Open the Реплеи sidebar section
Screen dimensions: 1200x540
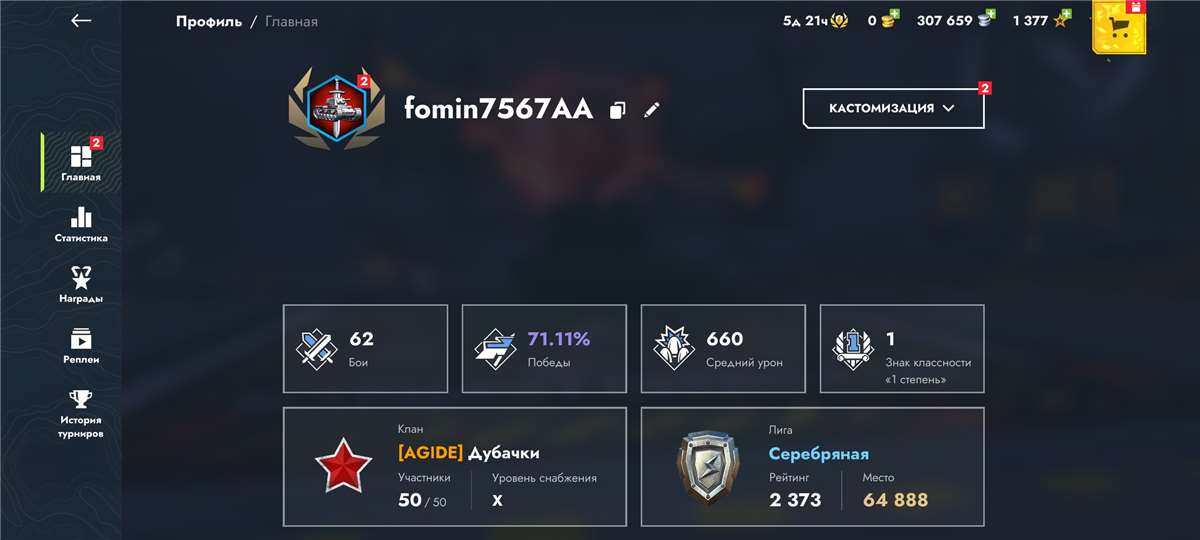81,346
